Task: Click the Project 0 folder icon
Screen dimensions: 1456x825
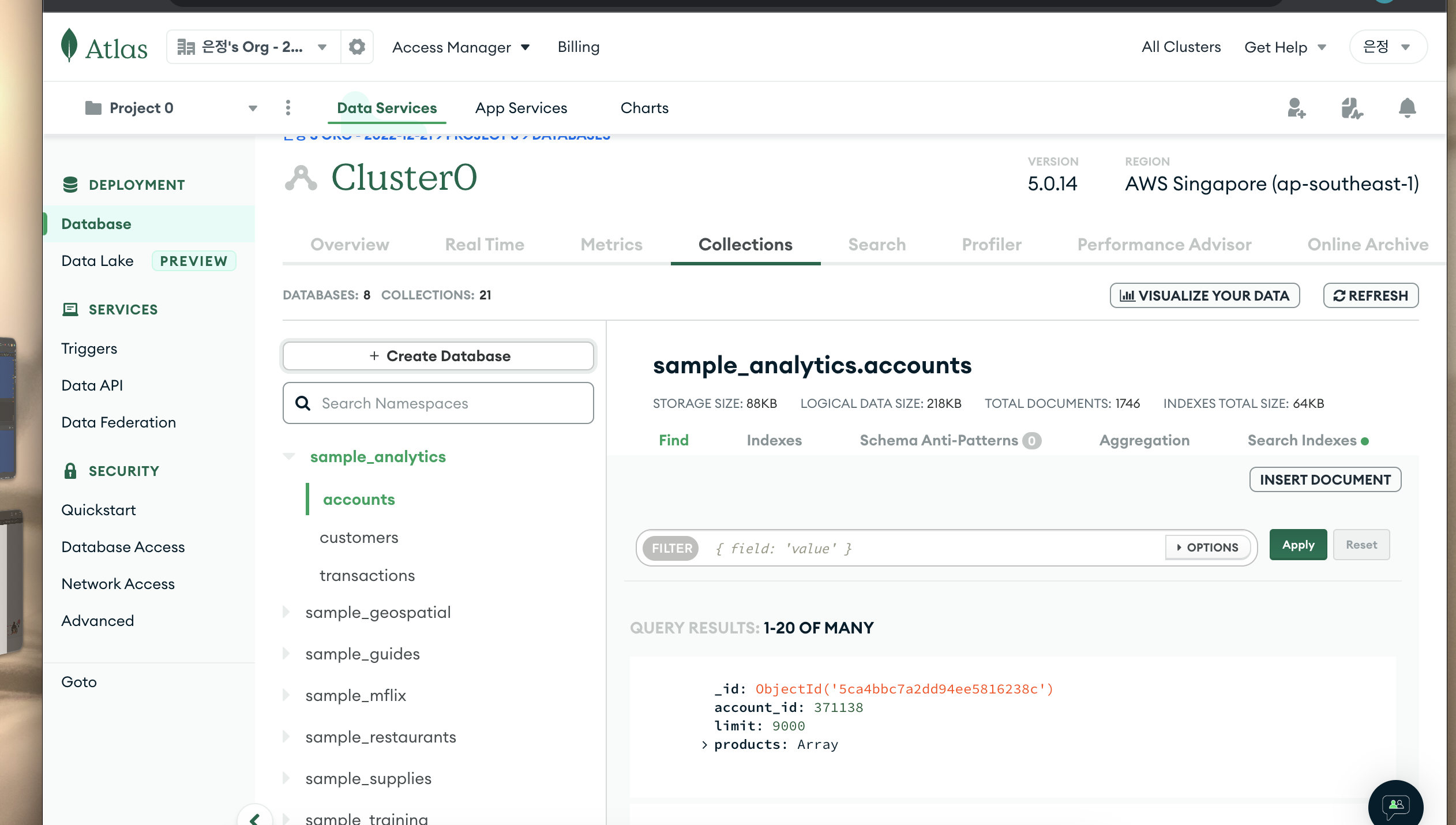Action: coord(93,108)
